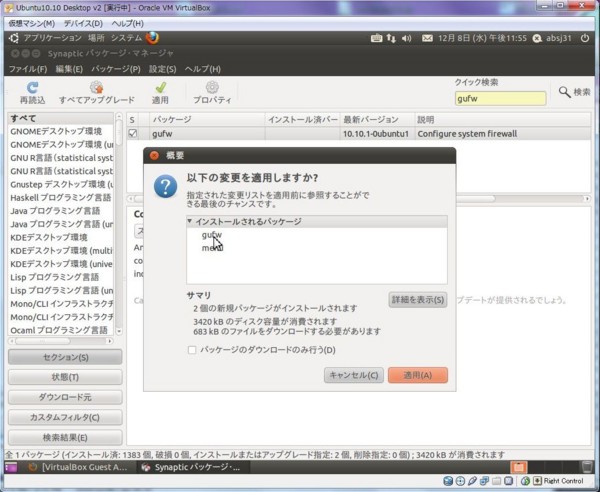Open the mail envelope indicator
This screenshot has height=492, width=600.
427,38
